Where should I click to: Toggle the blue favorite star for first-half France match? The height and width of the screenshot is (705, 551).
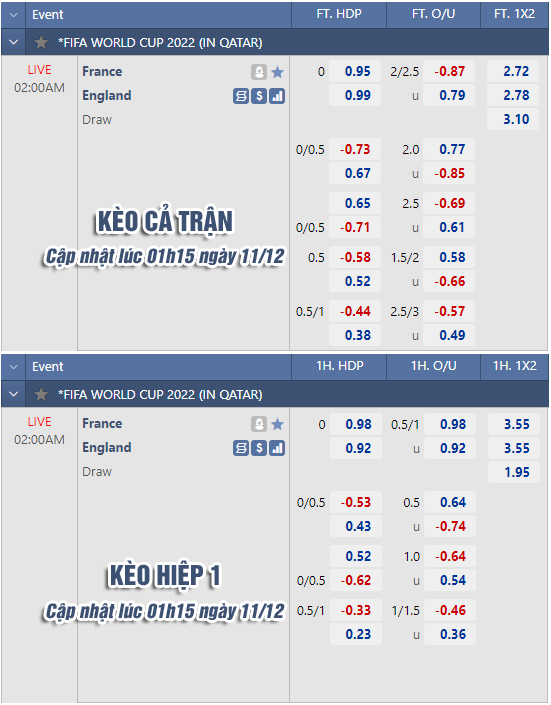coord(278,424)
